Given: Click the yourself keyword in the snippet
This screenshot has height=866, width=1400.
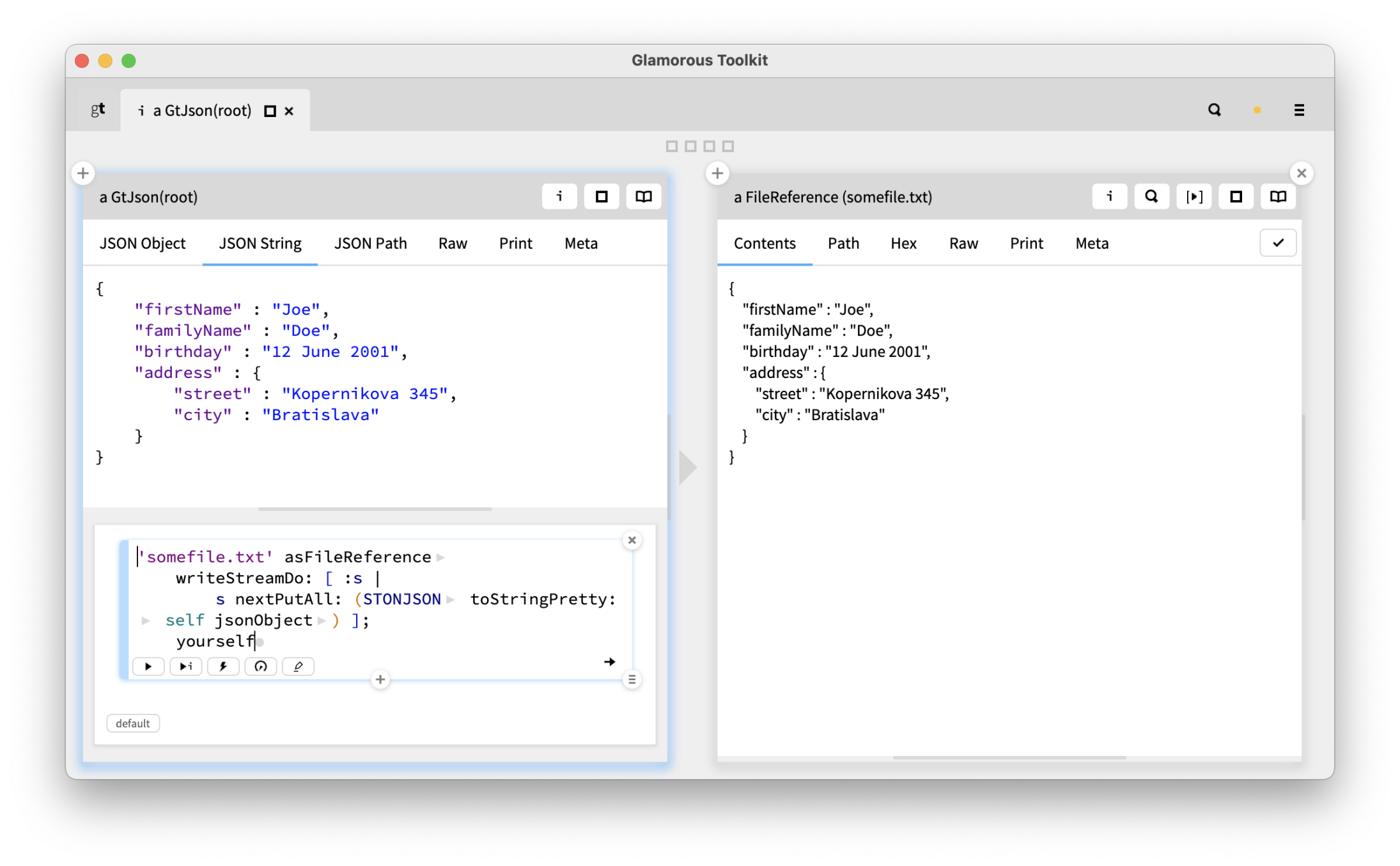Looking at the screenshot, I should (x=215, y=642).
